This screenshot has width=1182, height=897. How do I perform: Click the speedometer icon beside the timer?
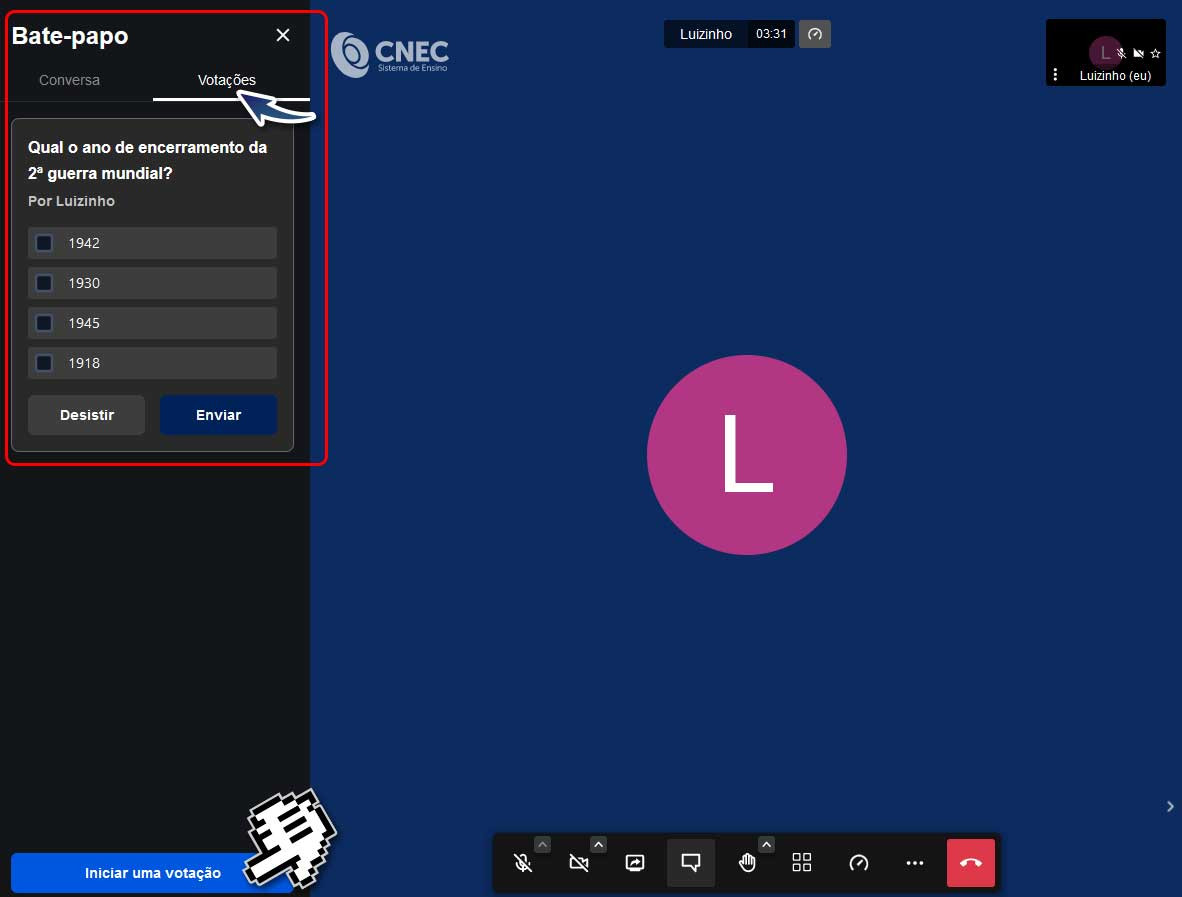click(x=815, y=34)
